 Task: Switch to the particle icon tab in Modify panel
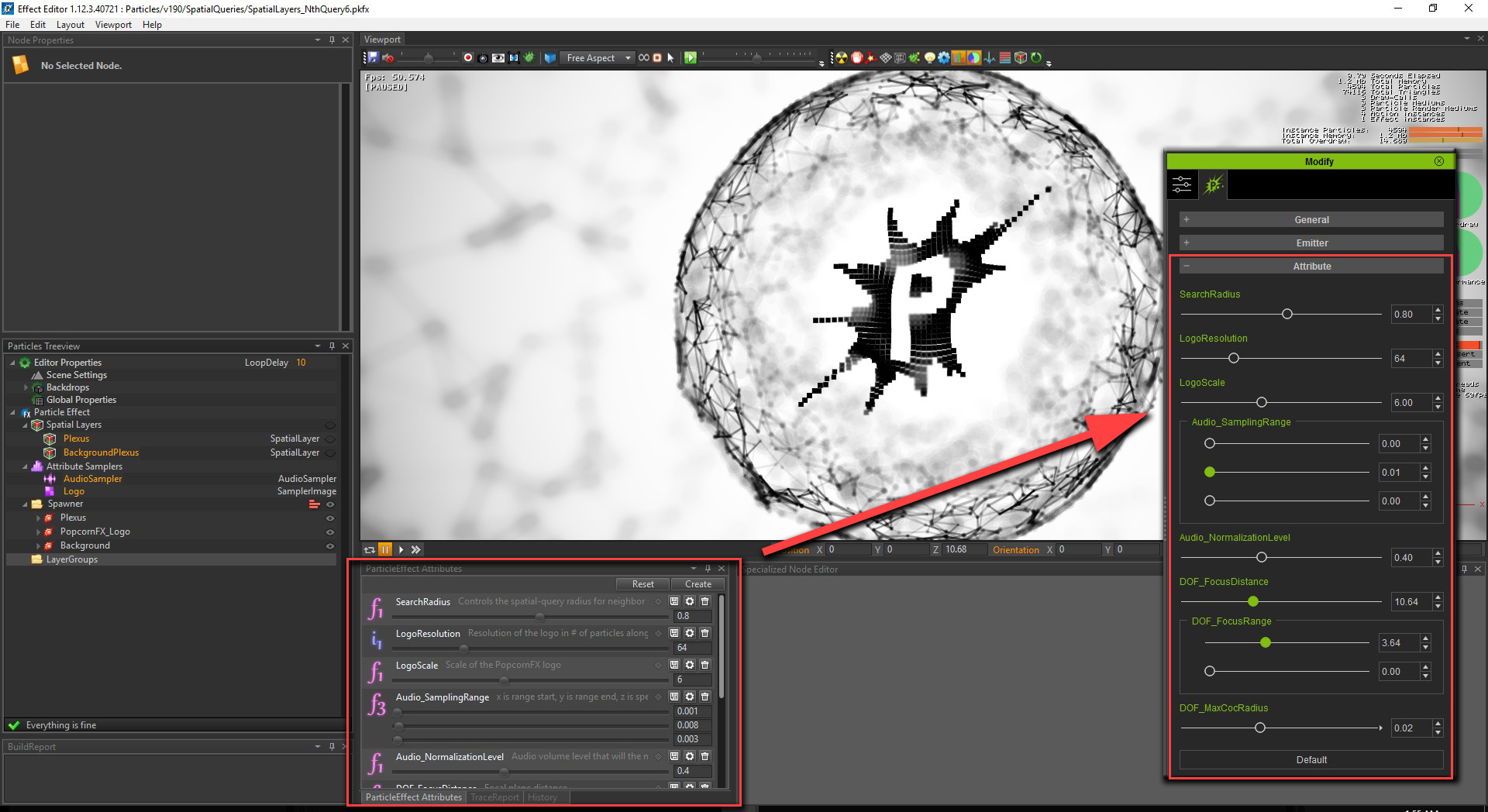(1214, 184)
